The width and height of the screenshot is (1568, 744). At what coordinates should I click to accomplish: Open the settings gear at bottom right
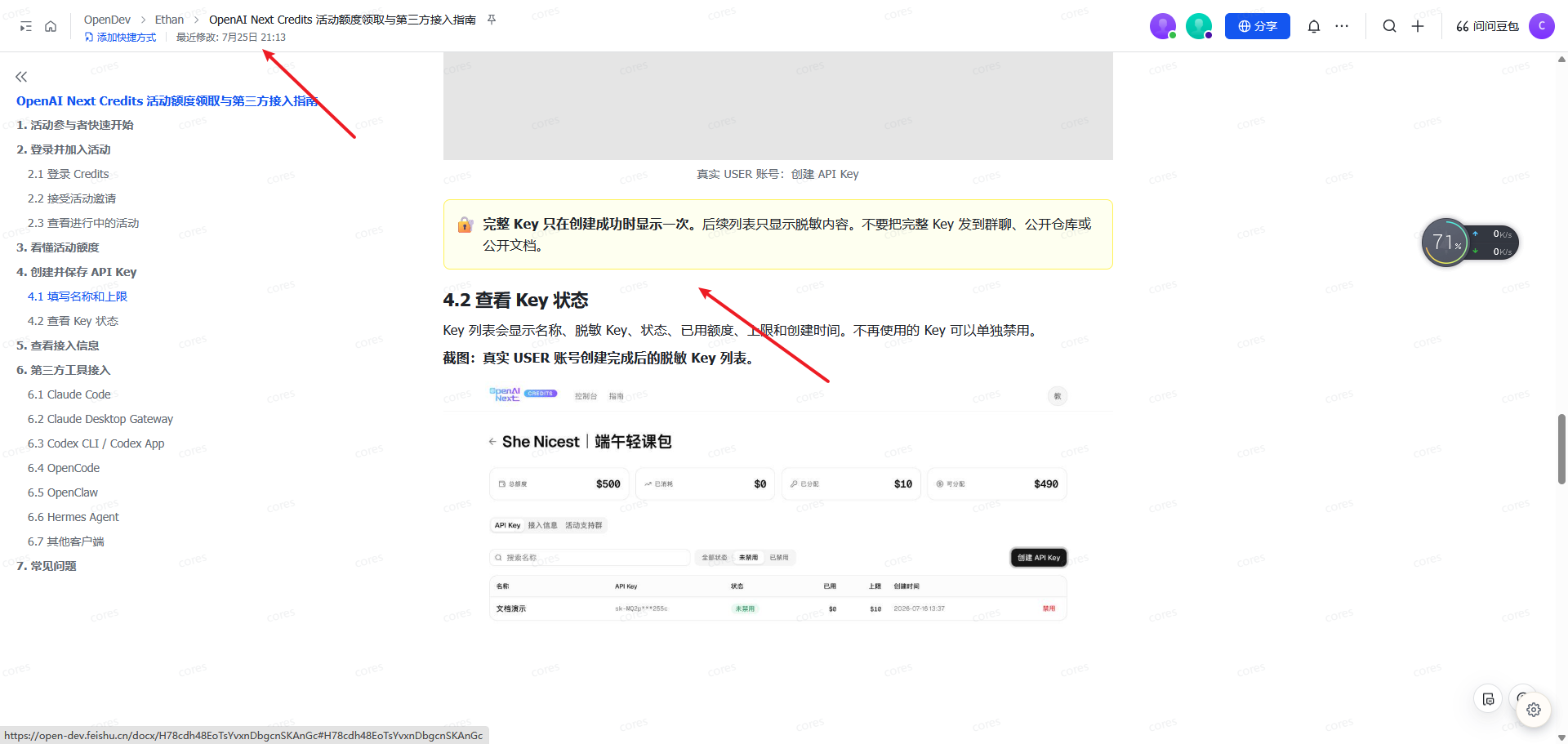click(1534, 710)
